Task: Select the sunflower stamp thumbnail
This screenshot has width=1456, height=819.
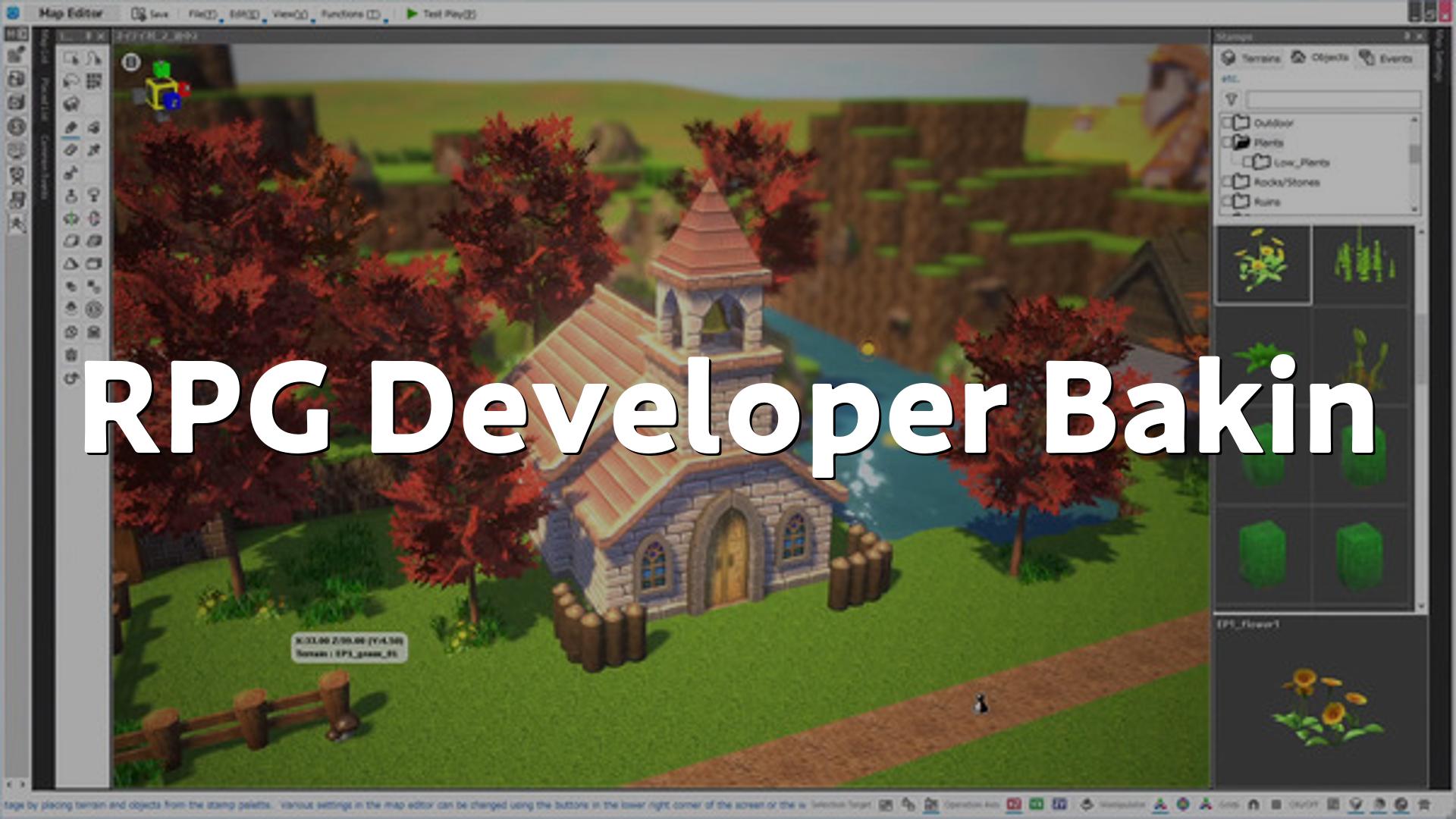Action: (x=1263, y=265)
